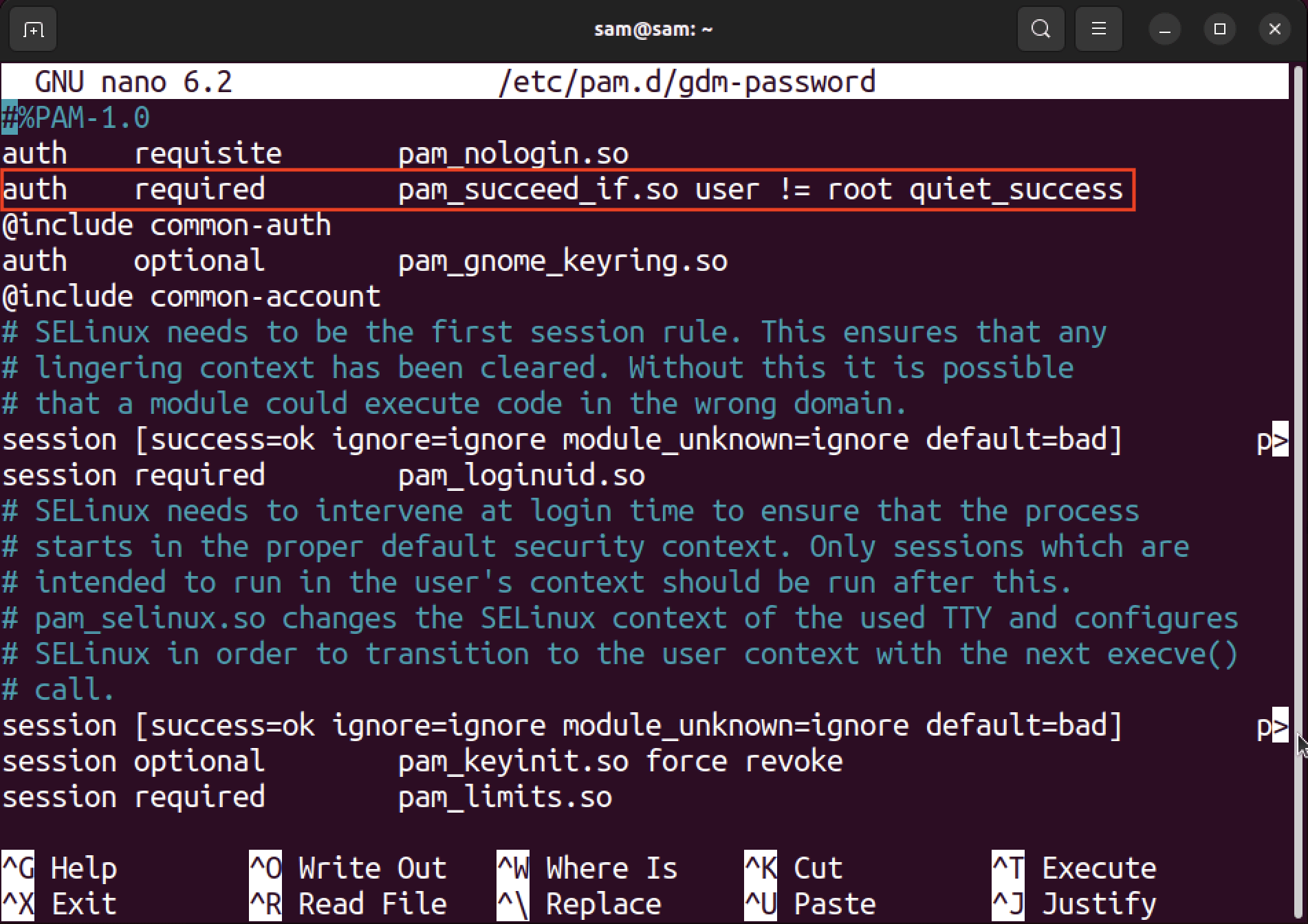The height and width of the screenshot is (924, 1308).
Task: Click the pam_limits.so session line
Action: tap(307, 797)
